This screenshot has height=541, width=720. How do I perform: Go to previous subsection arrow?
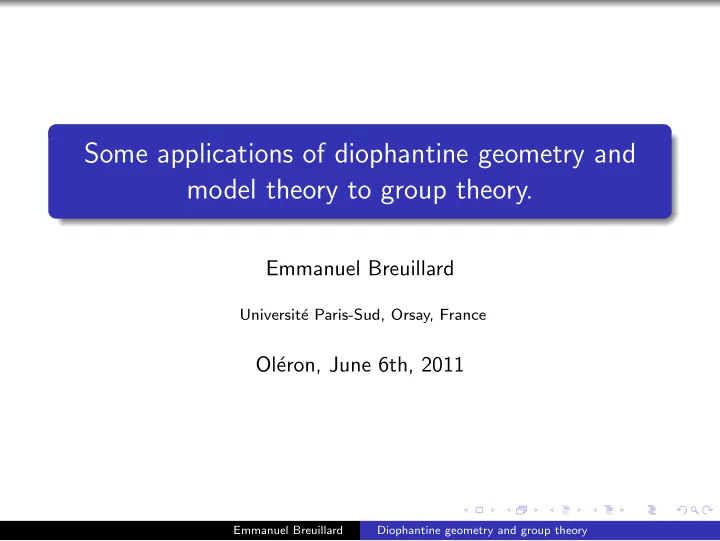[x=552, y=510]
